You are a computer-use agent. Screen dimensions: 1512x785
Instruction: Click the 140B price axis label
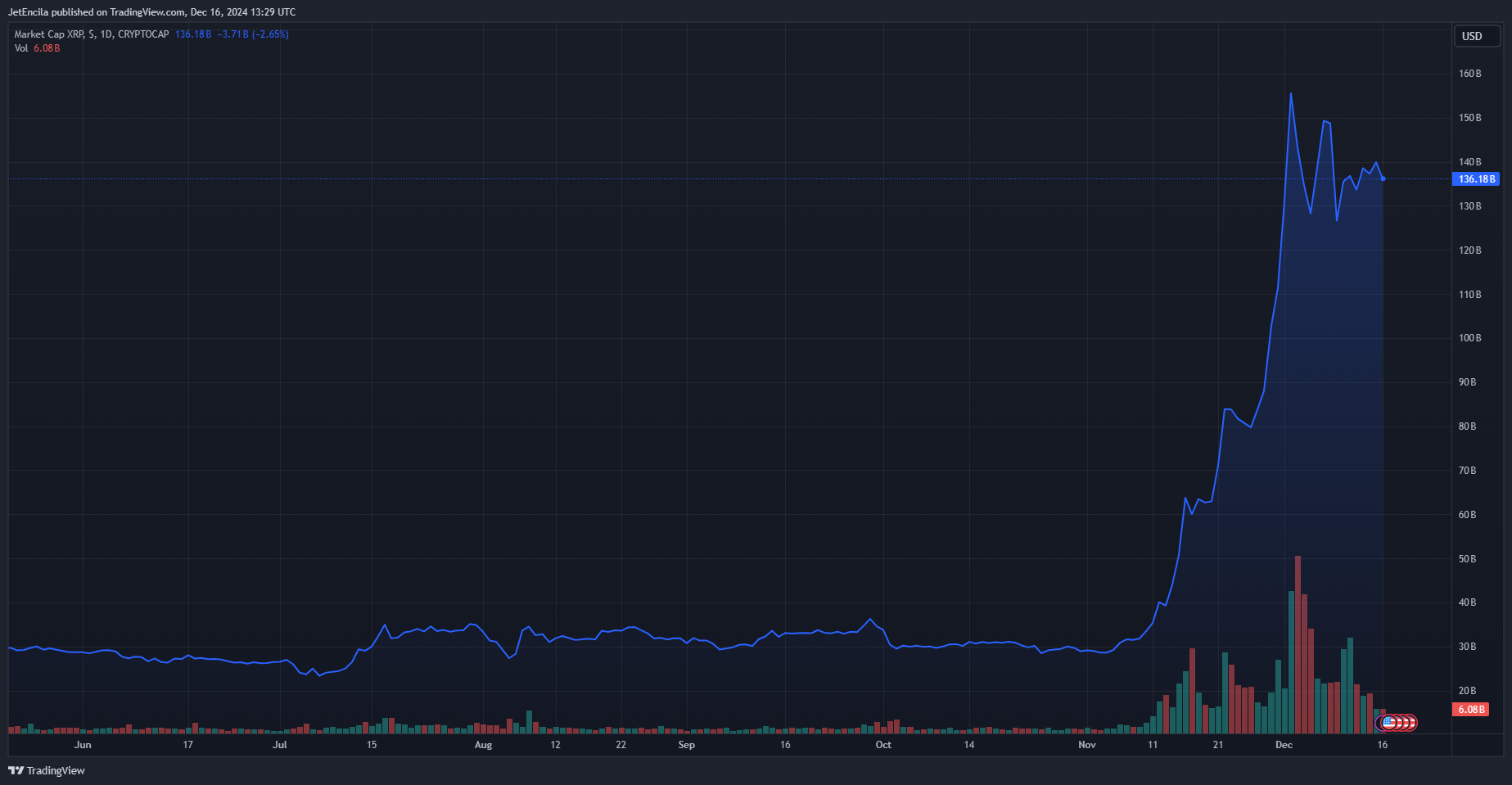click(x=1470, y=162)
